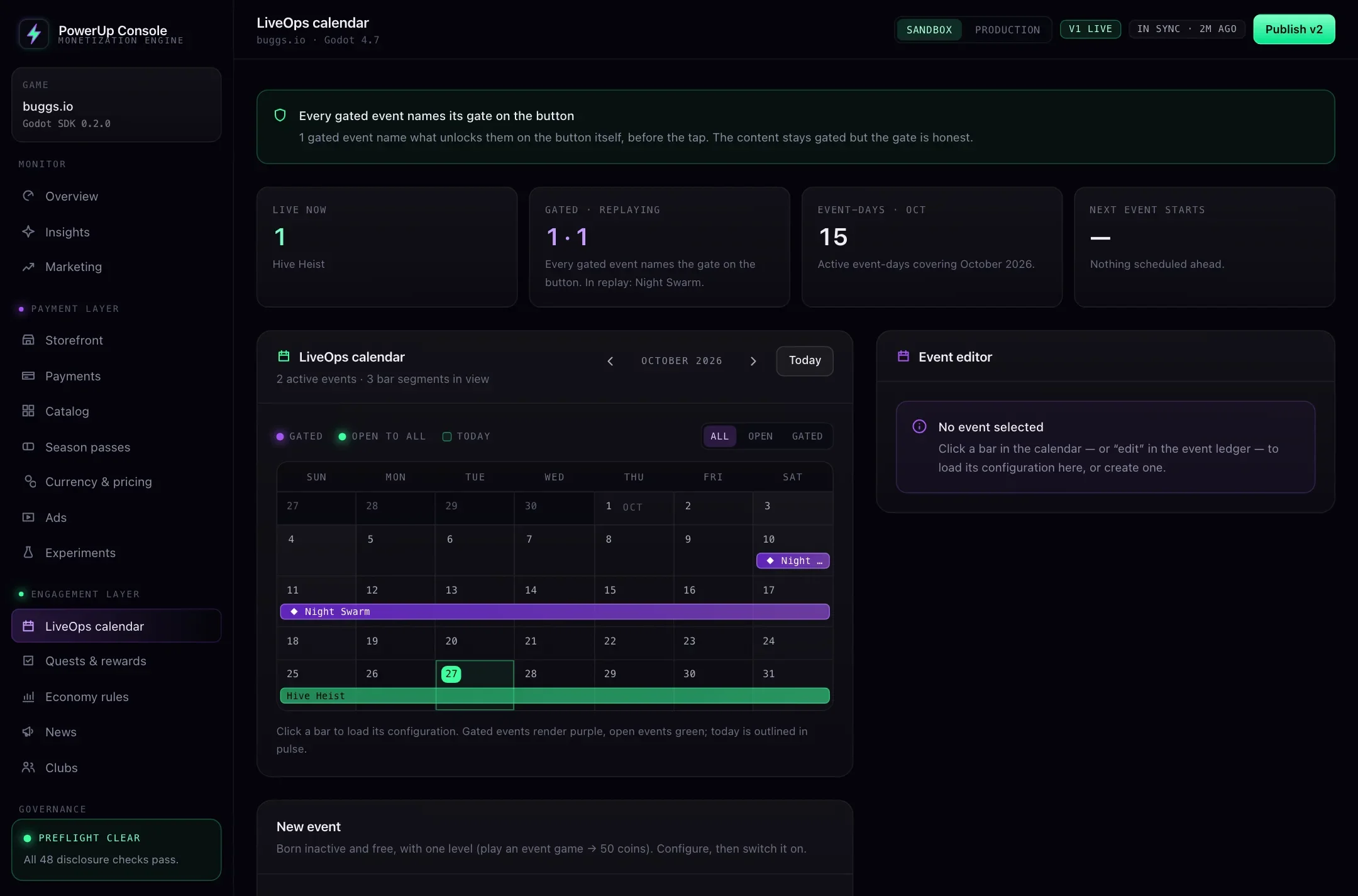Open the Storefront shop icon
The height and width of the screenshot is (896, 1358).
(x=28, y=340)
